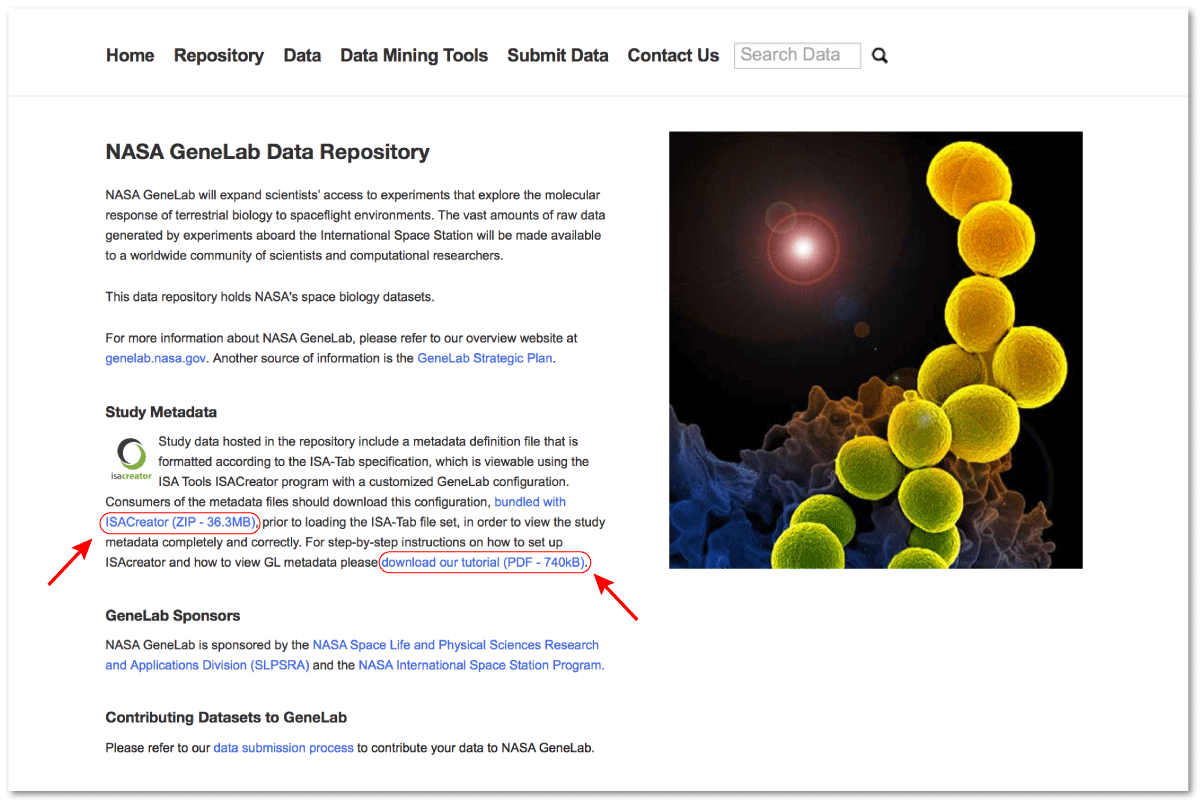Image resolution: width=1200 pixels, height=800 pixels.
Task: Go to the Repository page
Action: (219, 56)
